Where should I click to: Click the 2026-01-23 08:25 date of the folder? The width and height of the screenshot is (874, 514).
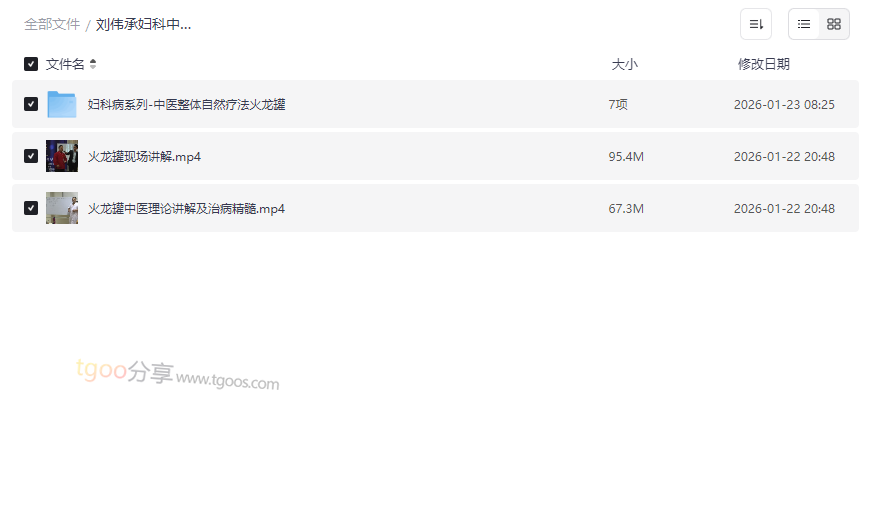[x=784, y=104]
